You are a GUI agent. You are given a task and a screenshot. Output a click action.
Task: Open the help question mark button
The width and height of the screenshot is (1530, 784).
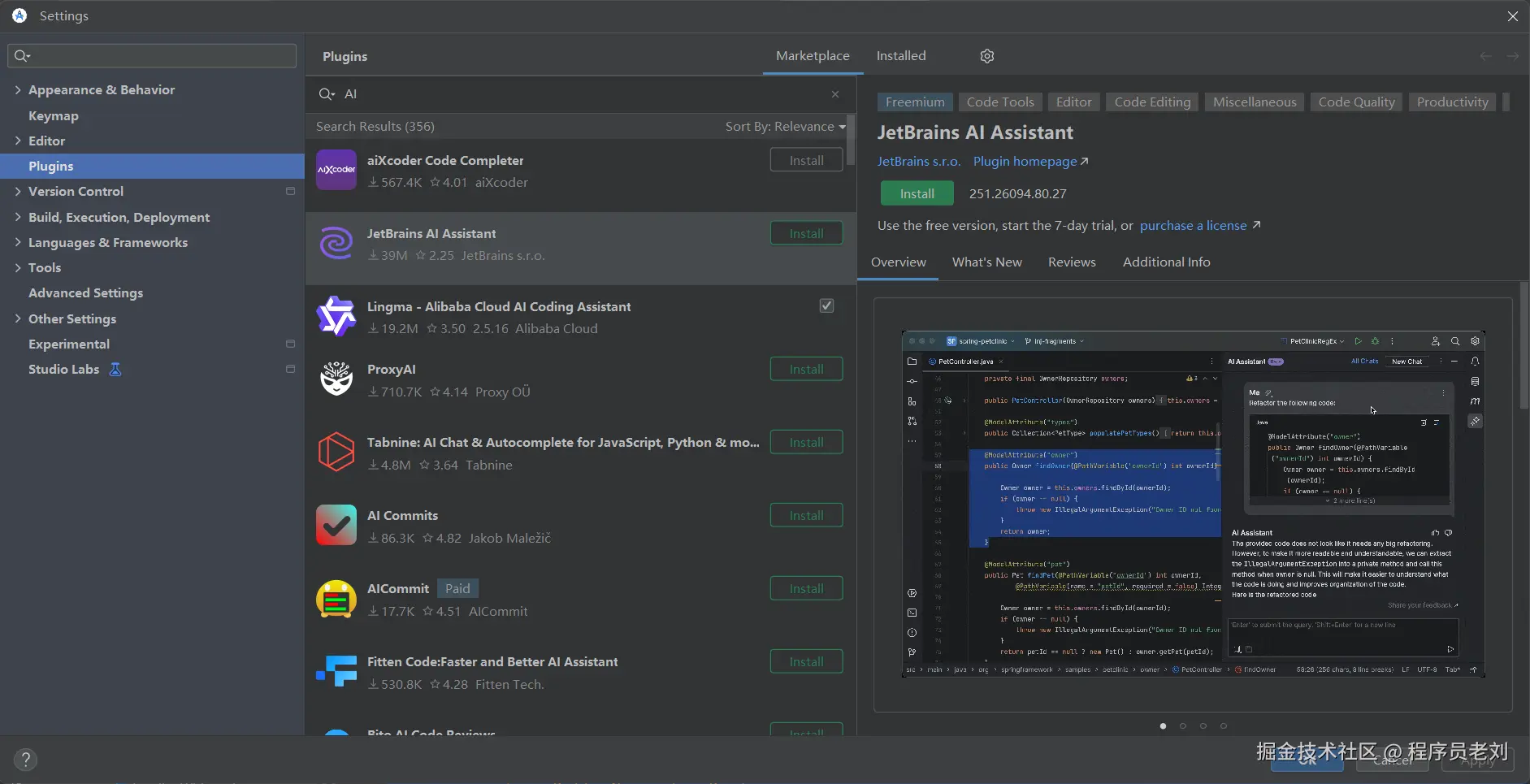[x=25, y=760]
